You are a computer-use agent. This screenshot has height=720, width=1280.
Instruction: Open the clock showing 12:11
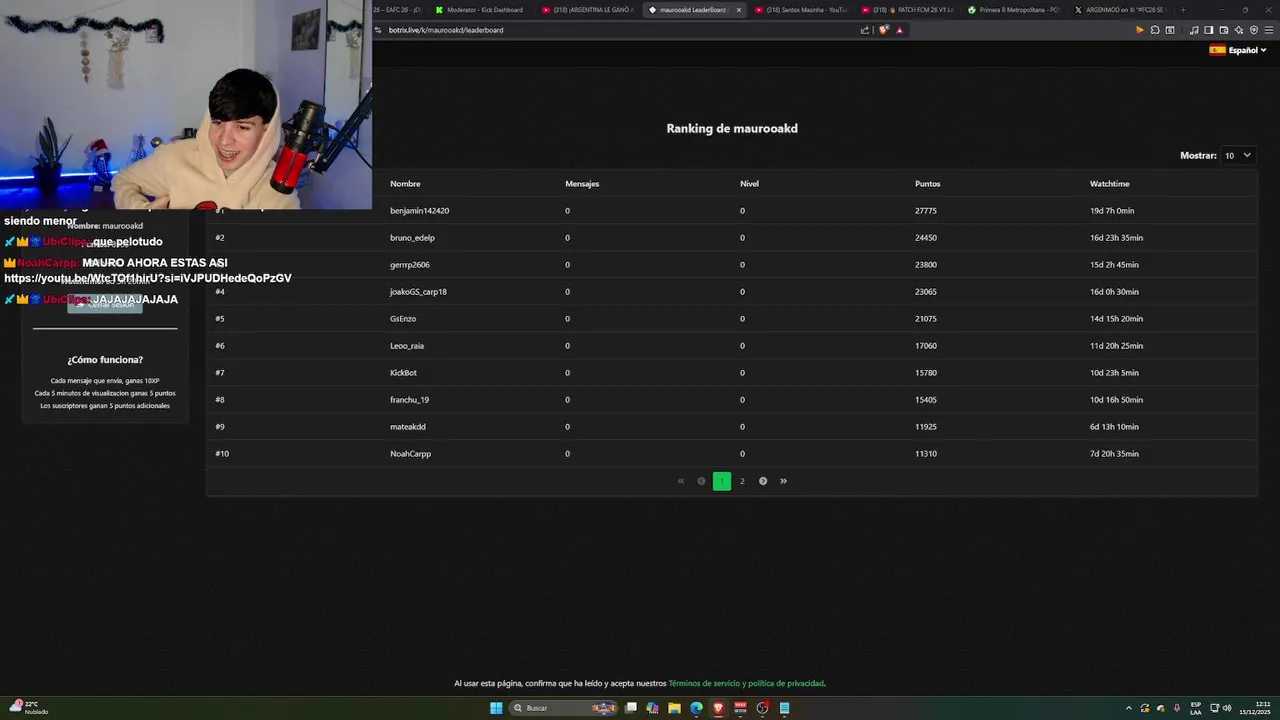[1255, 708]
